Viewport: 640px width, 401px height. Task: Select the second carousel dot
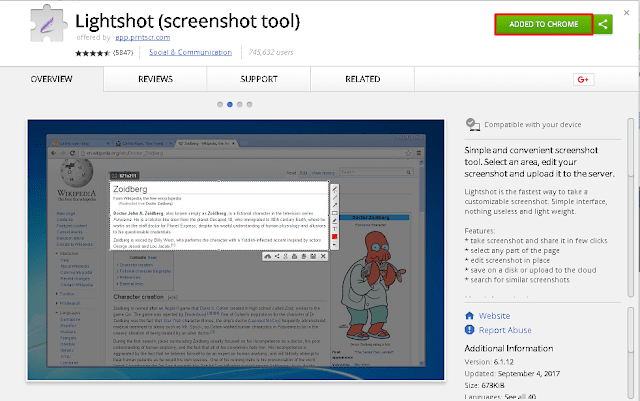[x=230, y=105]
